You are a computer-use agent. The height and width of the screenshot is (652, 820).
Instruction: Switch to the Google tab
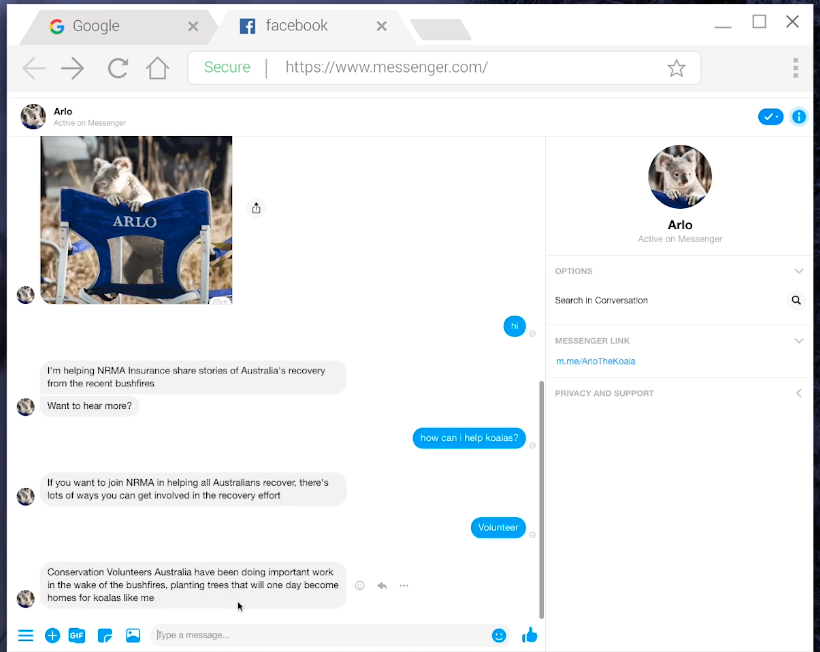click(118, 26)
